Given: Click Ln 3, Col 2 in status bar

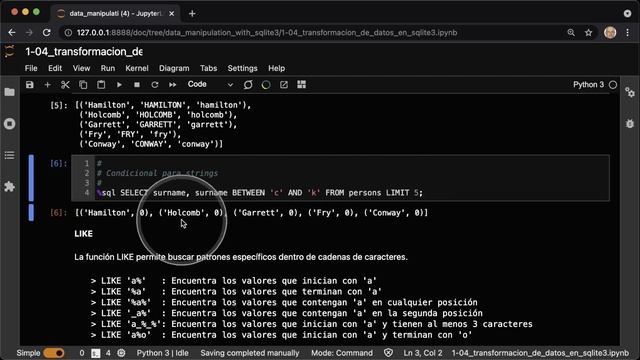Looking at the screenshot, I should coord(423,353).
